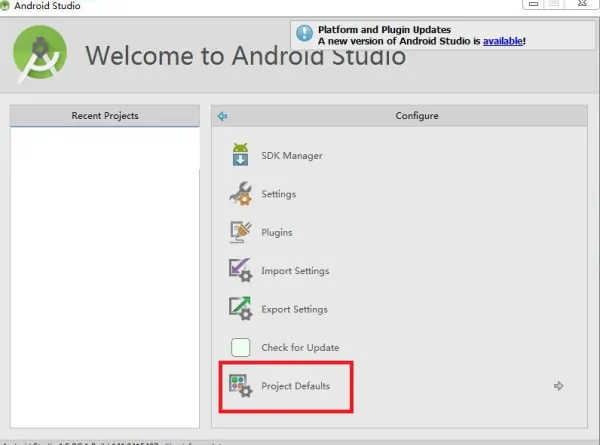Click the Configure panel title
The width and height of the screenshot is (600, 445).
point(417,116)
